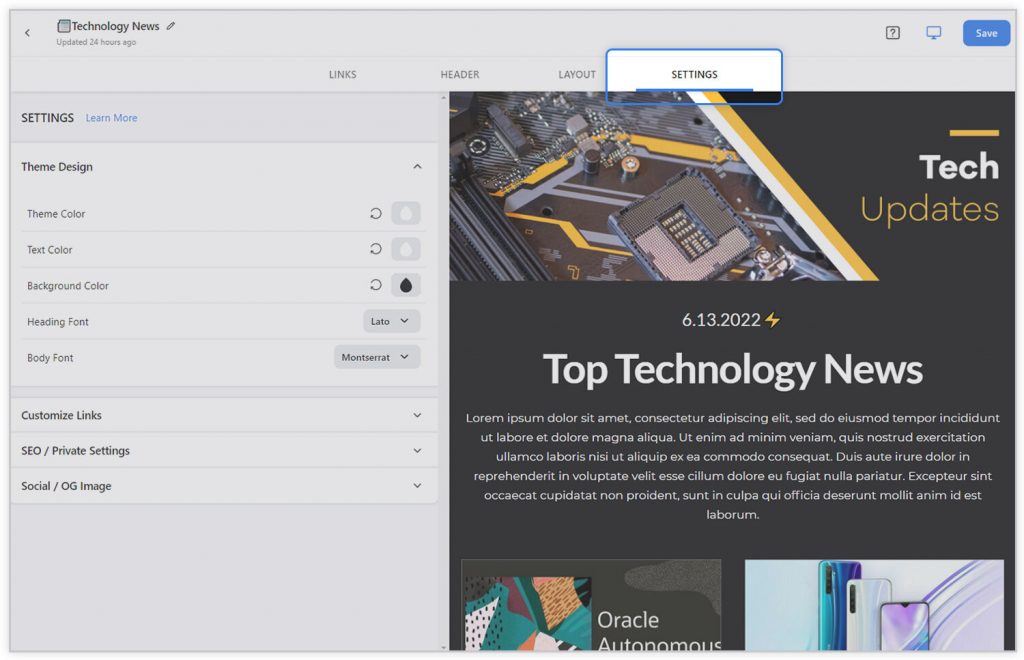Viewport: 1024px width, 660px height.
Task: Click the reset arrow next to Text Color
Action: pos(374,249)
